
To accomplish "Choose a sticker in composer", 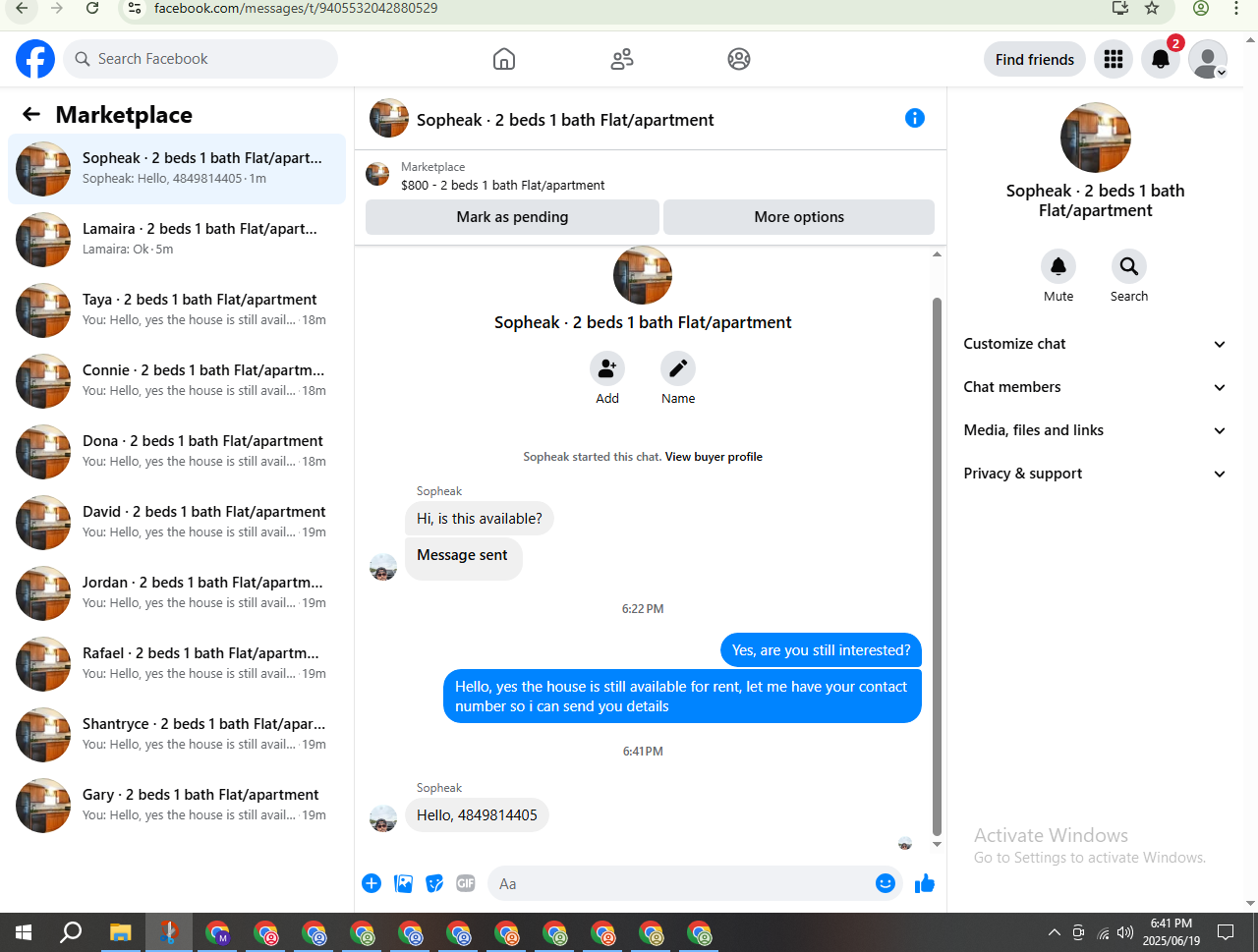I will [x=434, y=883].
